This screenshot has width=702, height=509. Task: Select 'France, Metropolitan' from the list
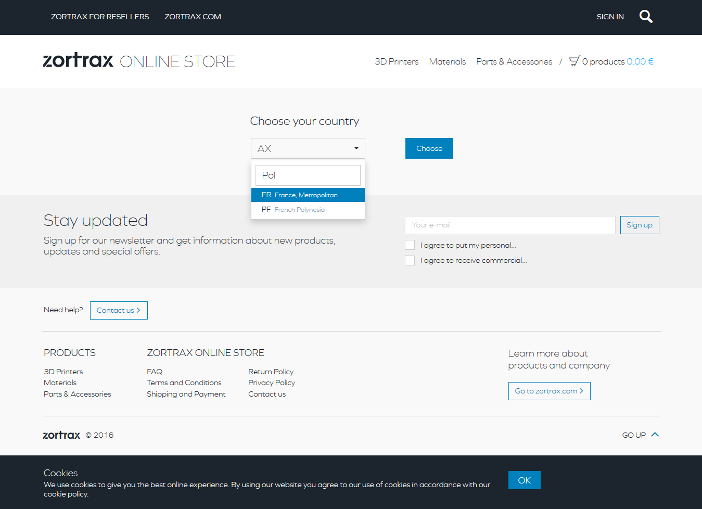pyautogui.click(x=307, y=195)
